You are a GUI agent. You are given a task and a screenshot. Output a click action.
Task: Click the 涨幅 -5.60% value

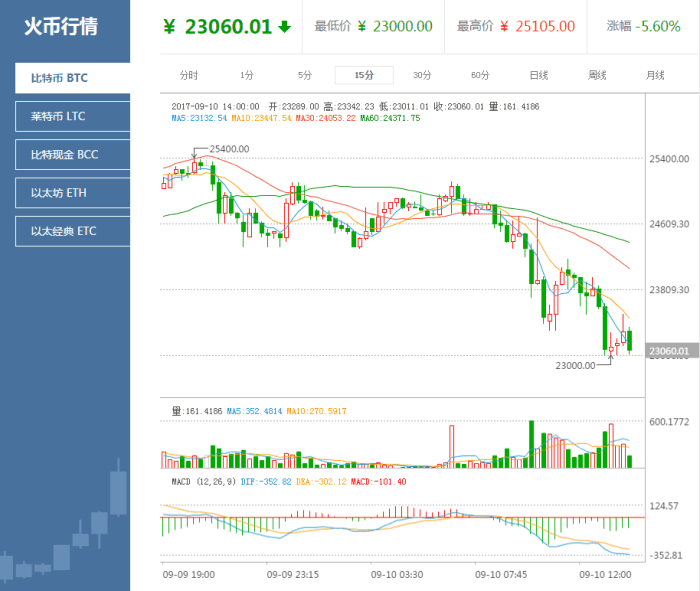(658, 26)
